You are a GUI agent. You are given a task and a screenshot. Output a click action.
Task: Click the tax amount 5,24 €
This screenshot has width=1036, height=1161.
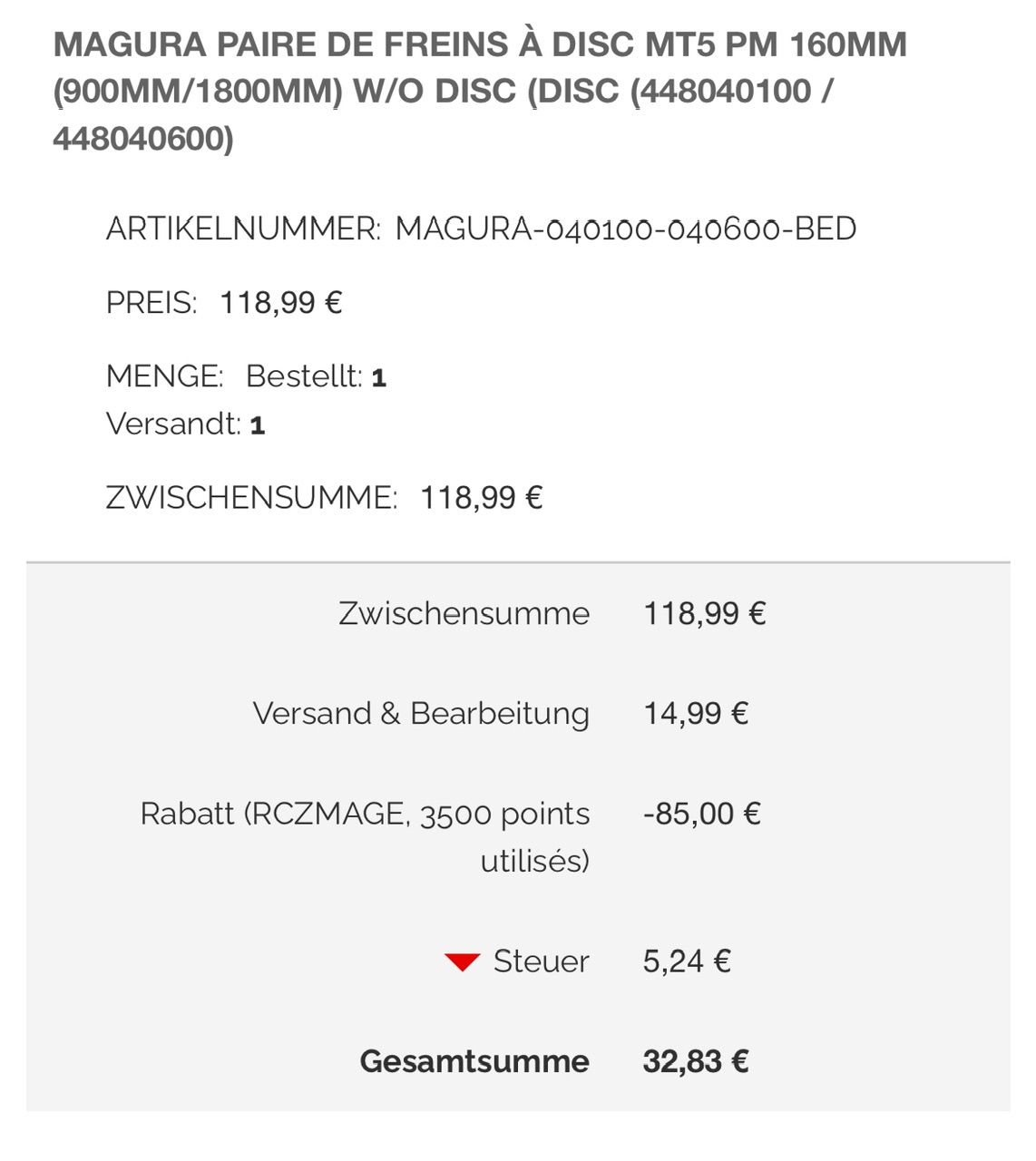pyautogui.click(x=687, y=961)
